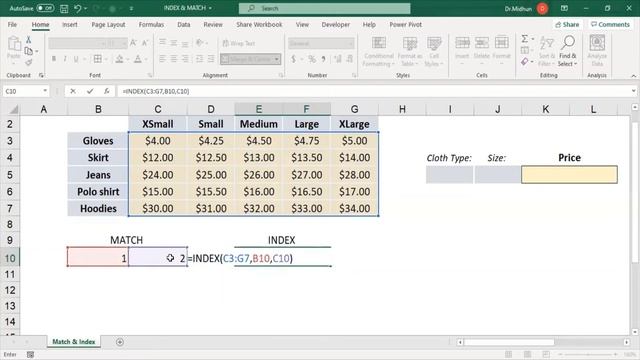Open the Sort & Filter menu
This screenshot has width=640, height=360.
click(x=547, y=51)
